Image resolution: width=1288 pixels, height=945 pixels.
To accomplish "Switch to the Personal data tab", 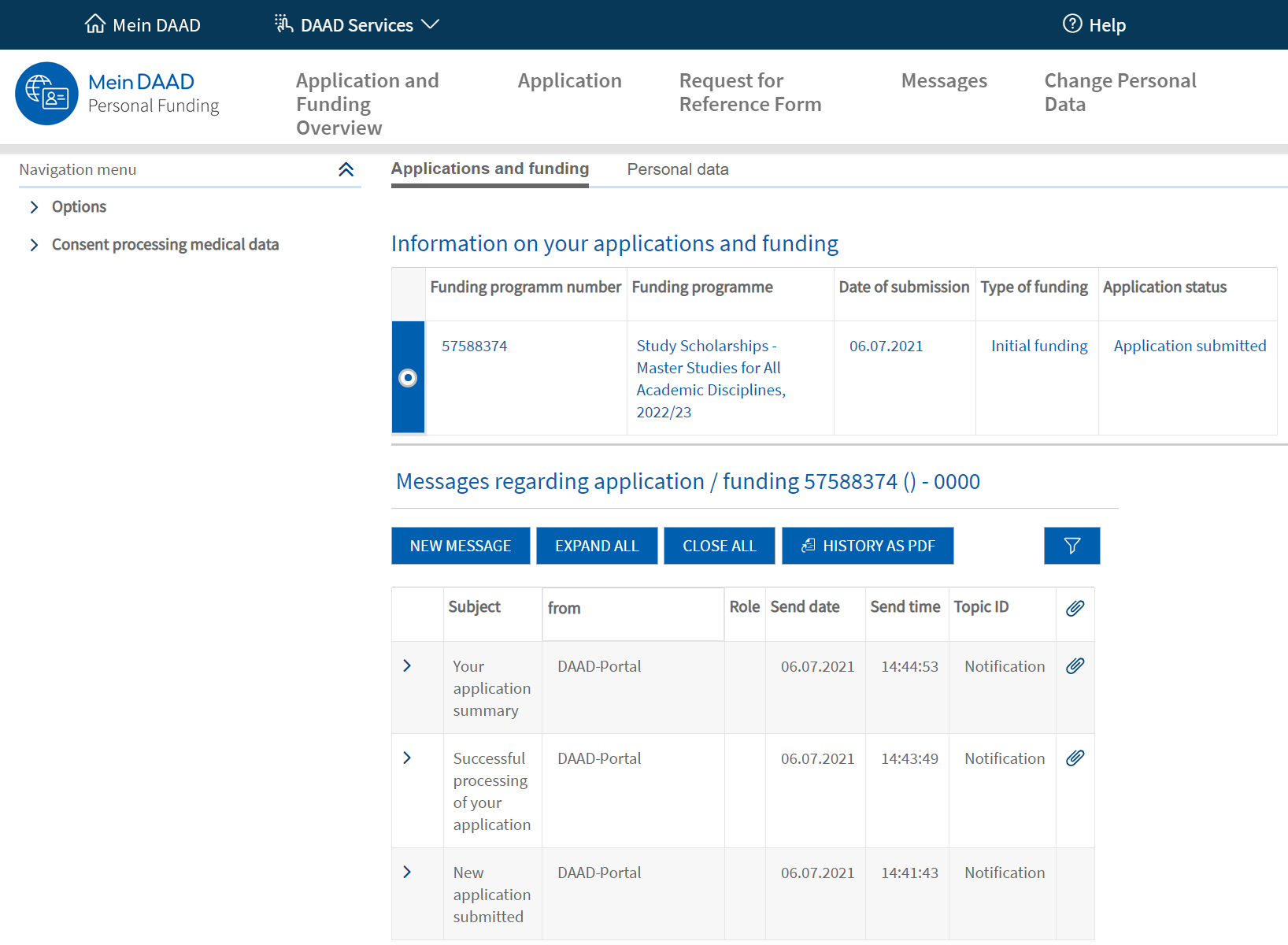I will click(x=678, y=169).
